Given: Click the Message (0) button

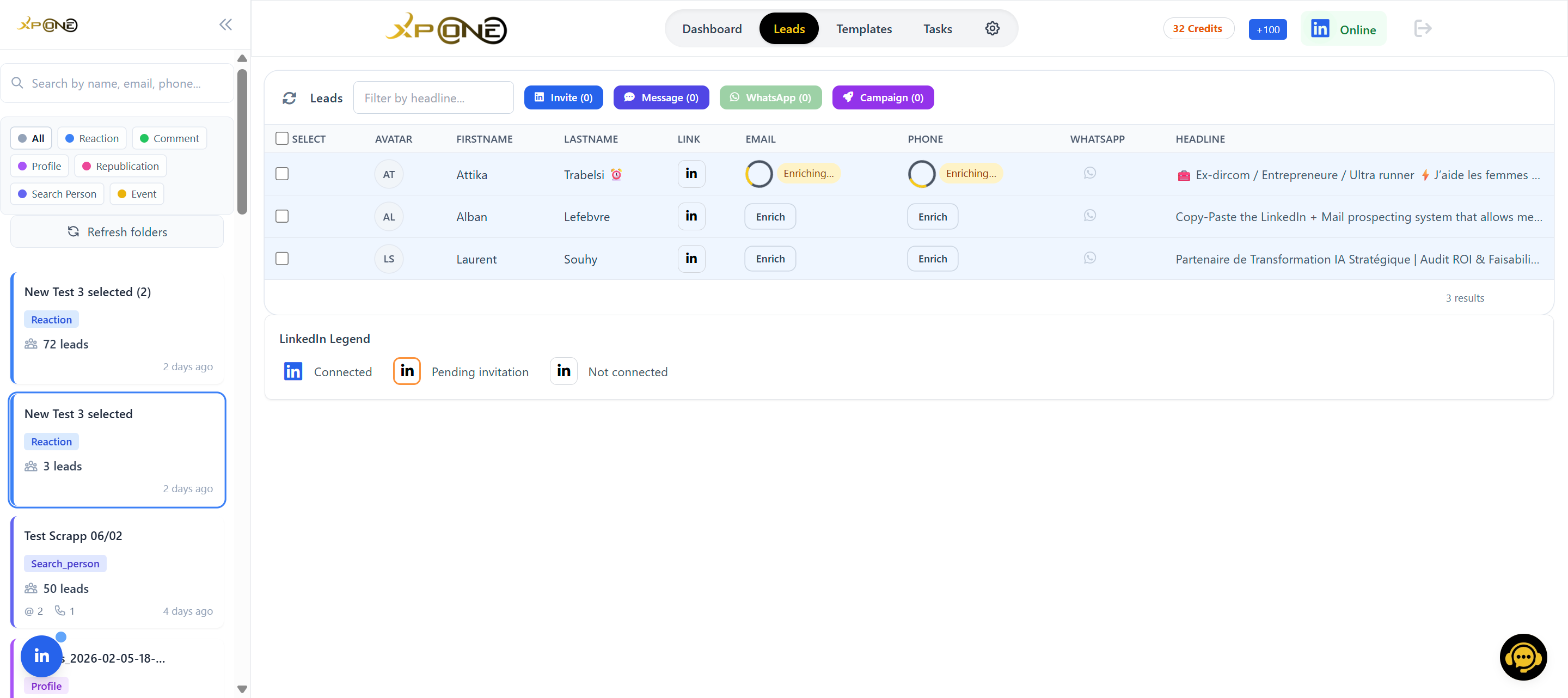Looking at the screenshot, I should pos(661,97).
